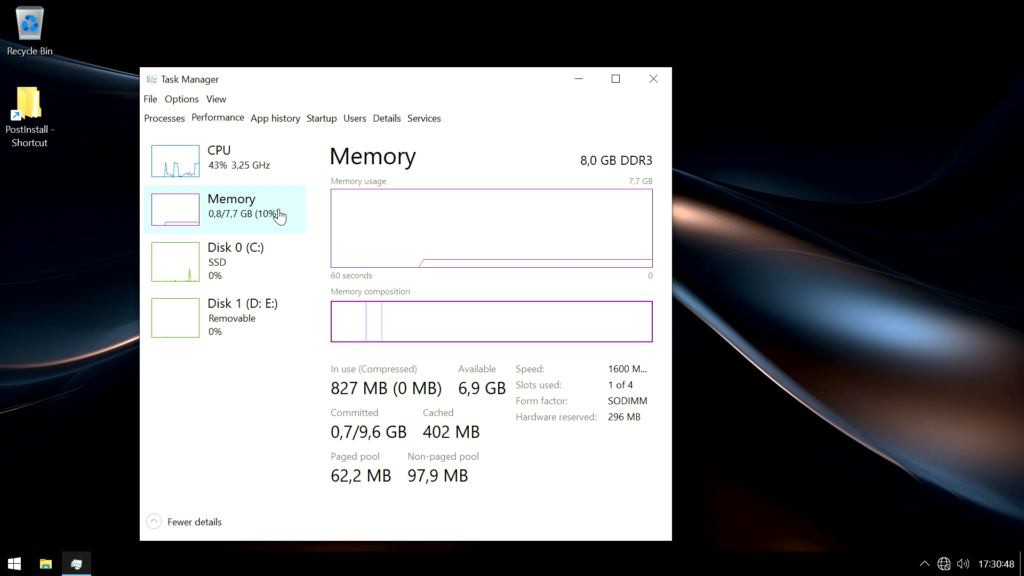Screen dimensions: 1024x576
Task: Click the Task Manager taskbar icon
Action: pos(76,564)
